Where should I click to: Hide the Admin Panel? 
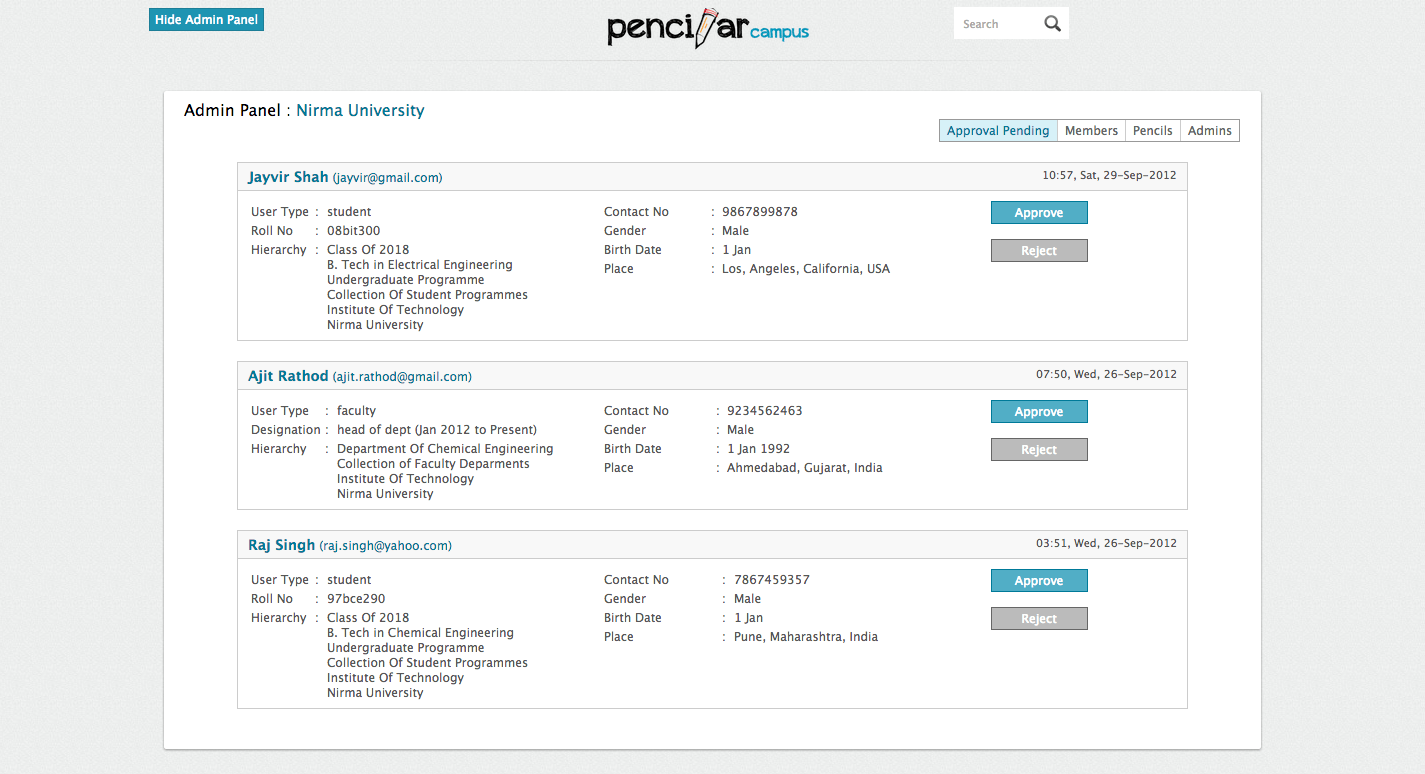(x=206, y=20)
